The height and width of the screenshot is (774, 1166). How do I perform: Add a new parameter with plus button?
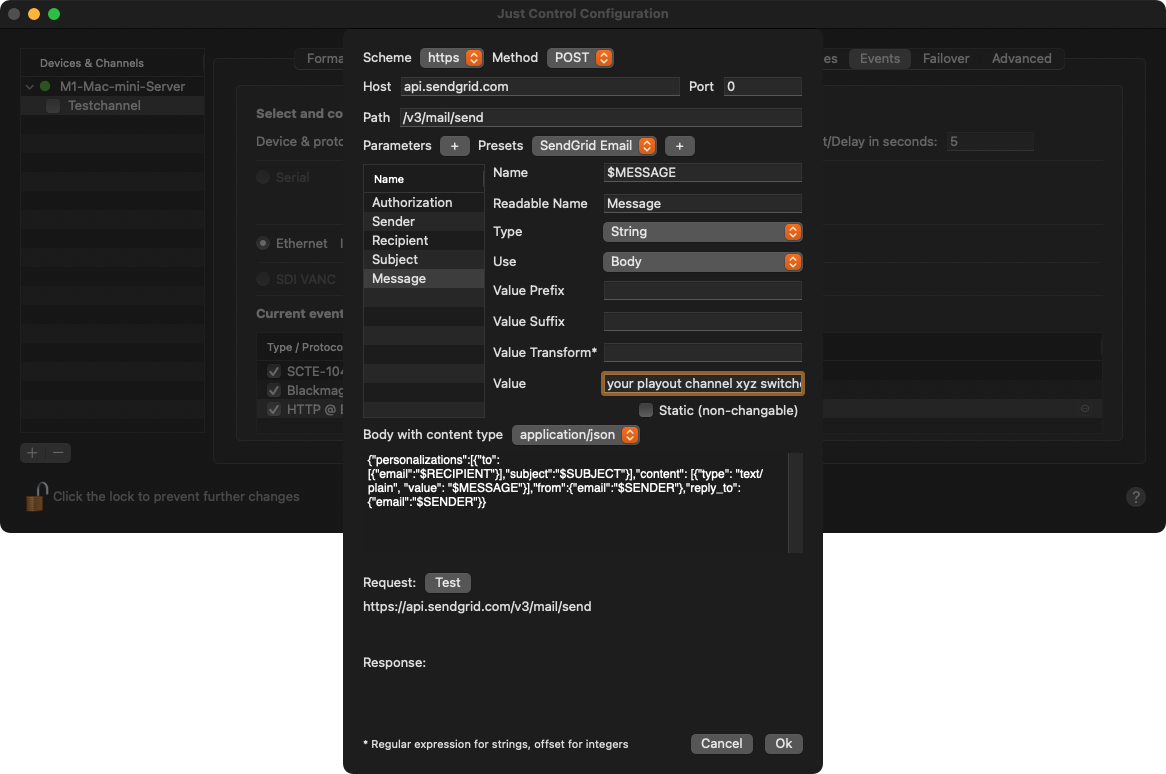[454, 146]
